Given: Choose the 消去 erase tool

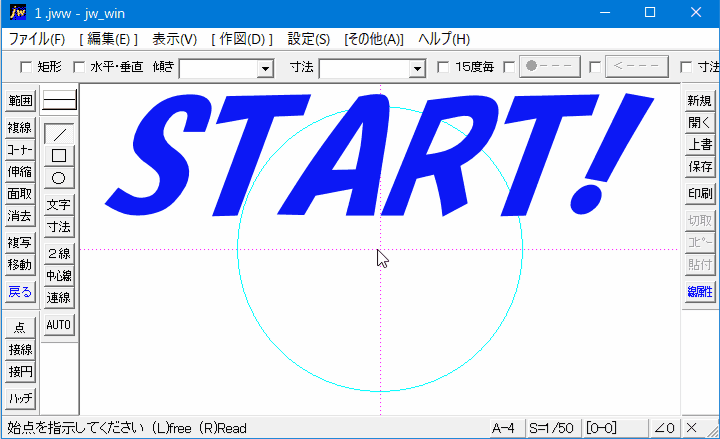Looking at the screenshot, I should coord(20,216).
